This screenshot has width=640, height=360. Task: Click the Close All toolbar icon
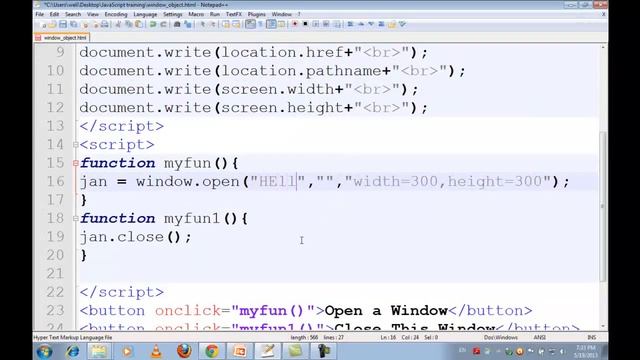pyautogui.click(x=96, y=24)
